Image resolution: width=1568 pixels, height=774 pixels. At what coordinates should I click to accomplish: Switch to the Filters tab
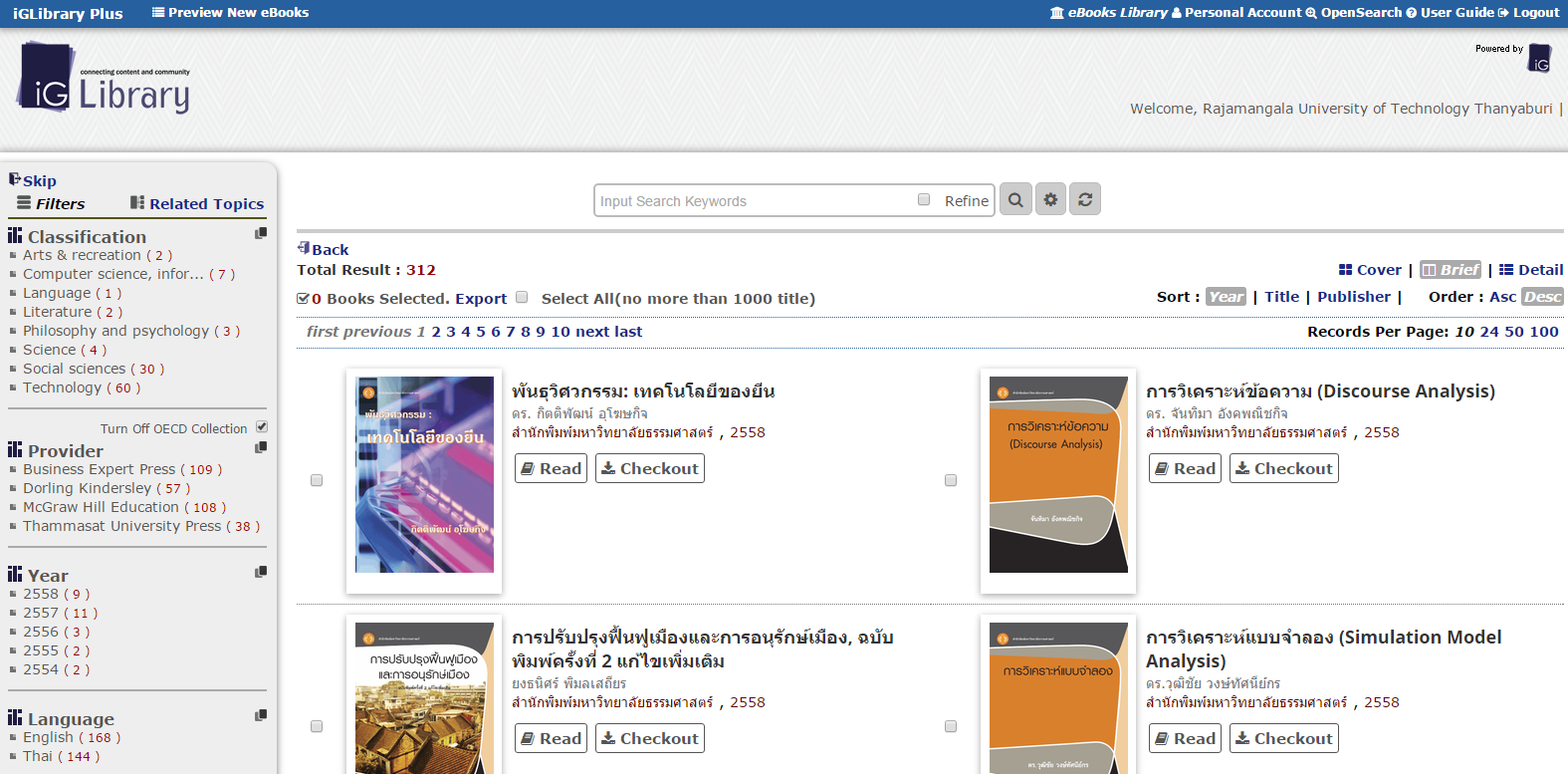[51, 203]
